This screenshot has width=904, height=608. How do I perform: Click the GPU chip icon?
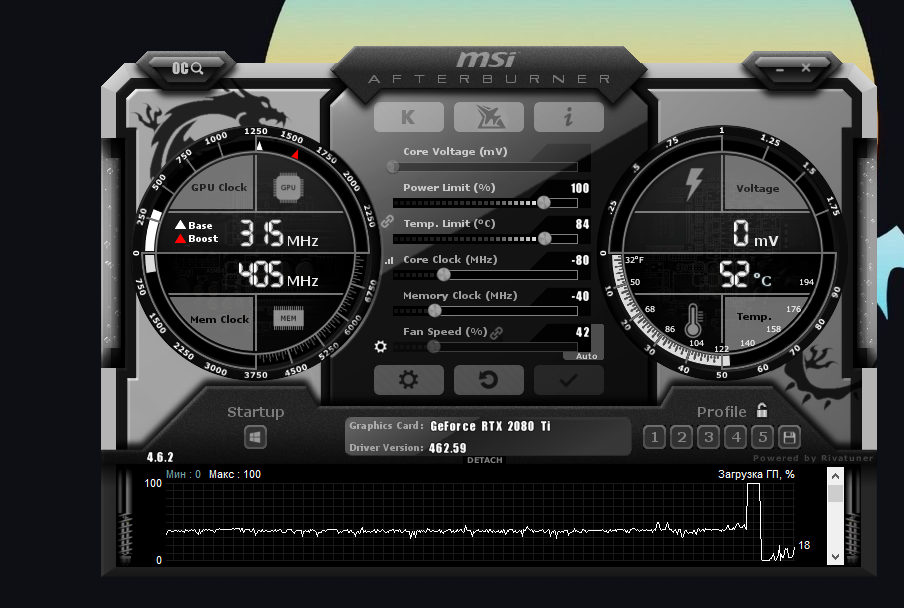click(288, 187)
